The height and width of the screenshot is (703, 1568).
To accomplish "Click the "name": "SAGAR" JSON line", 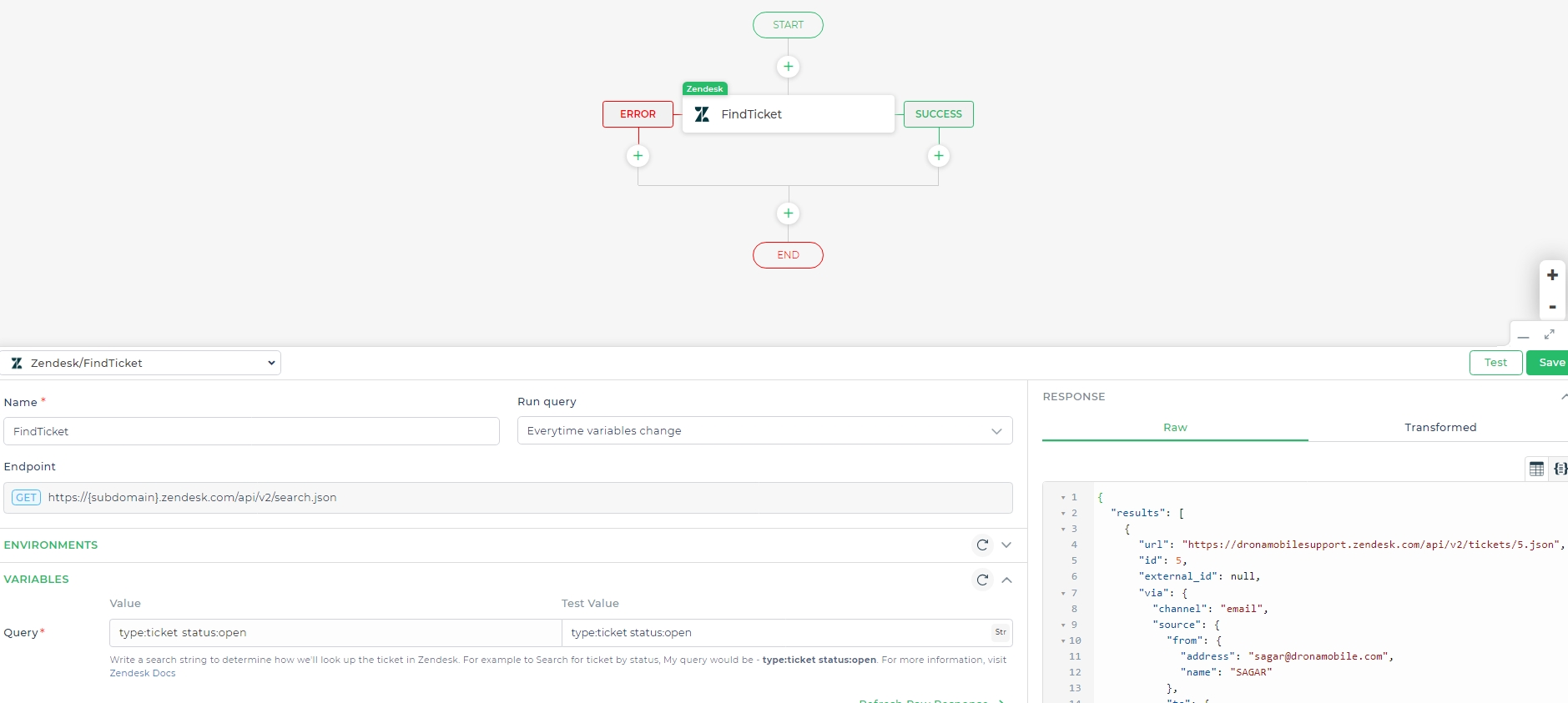I will (x=1226, y=672).
